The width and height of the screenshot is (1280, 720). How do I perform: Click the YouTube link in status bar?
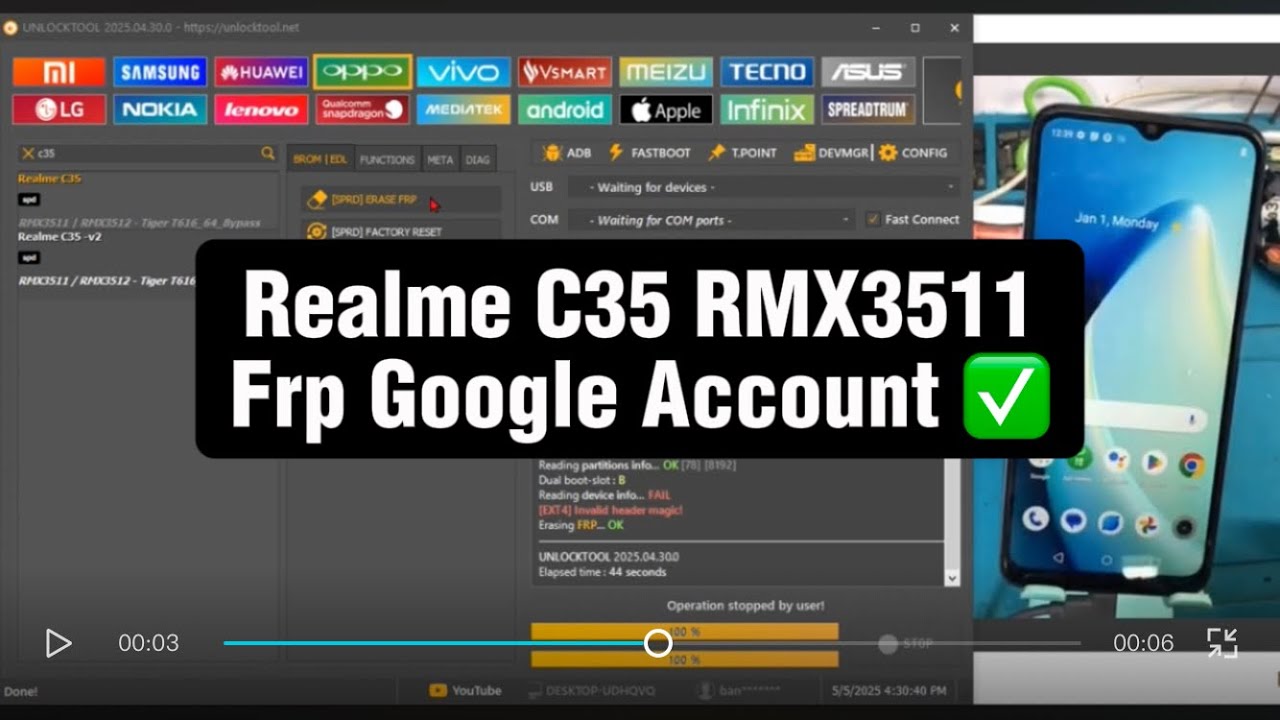465,690
